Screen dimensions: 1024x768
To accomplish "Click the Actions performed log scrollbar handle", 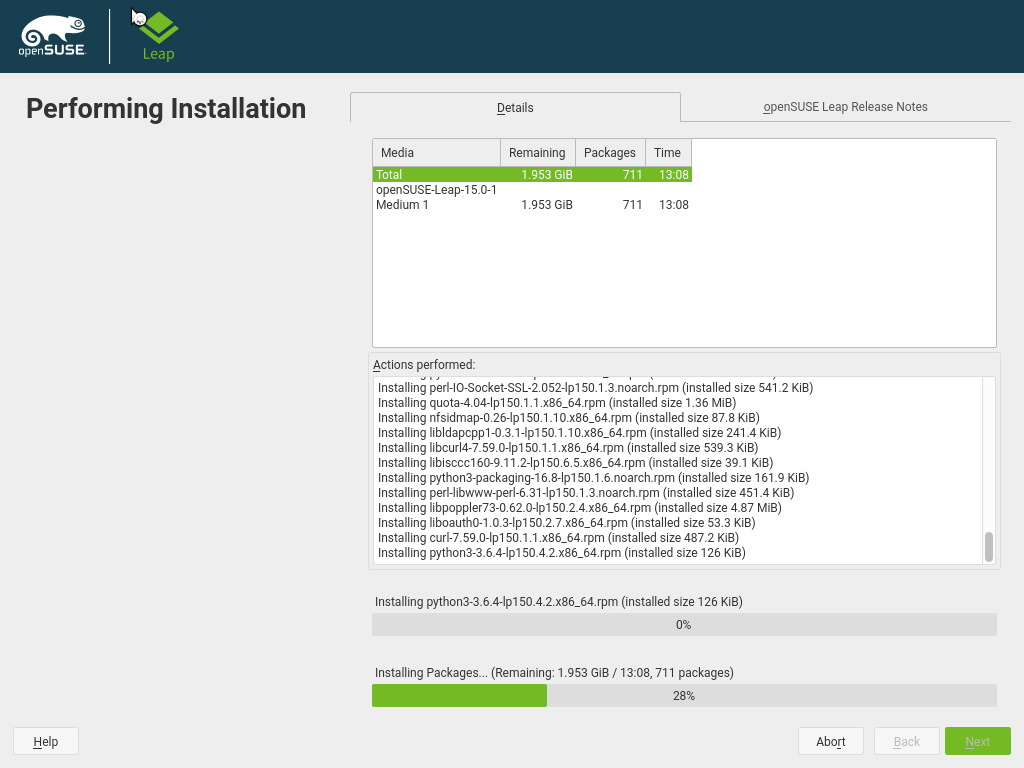I will (x=988, y=547).
